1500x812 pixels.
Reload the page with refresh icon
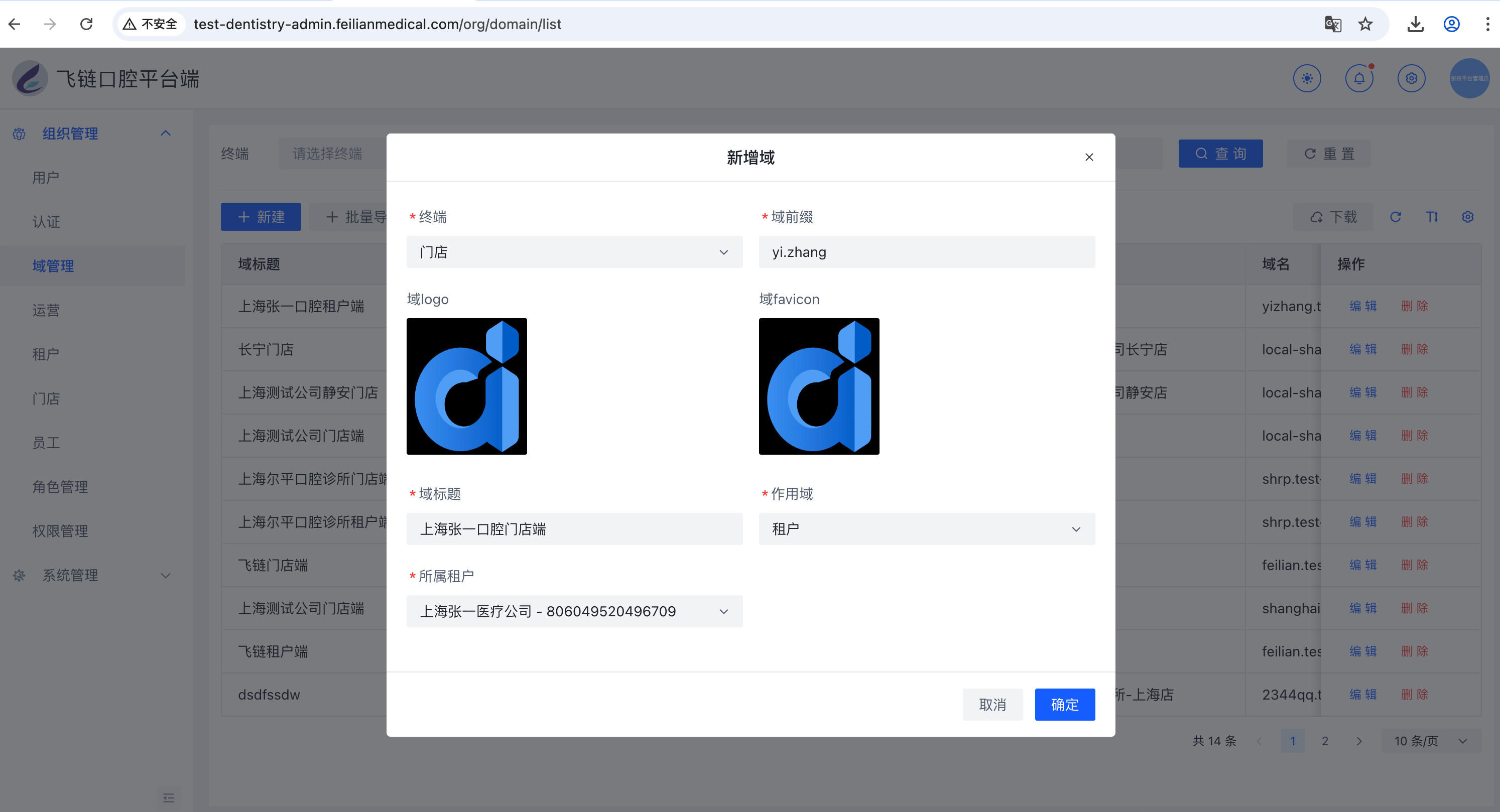[86, 24]
